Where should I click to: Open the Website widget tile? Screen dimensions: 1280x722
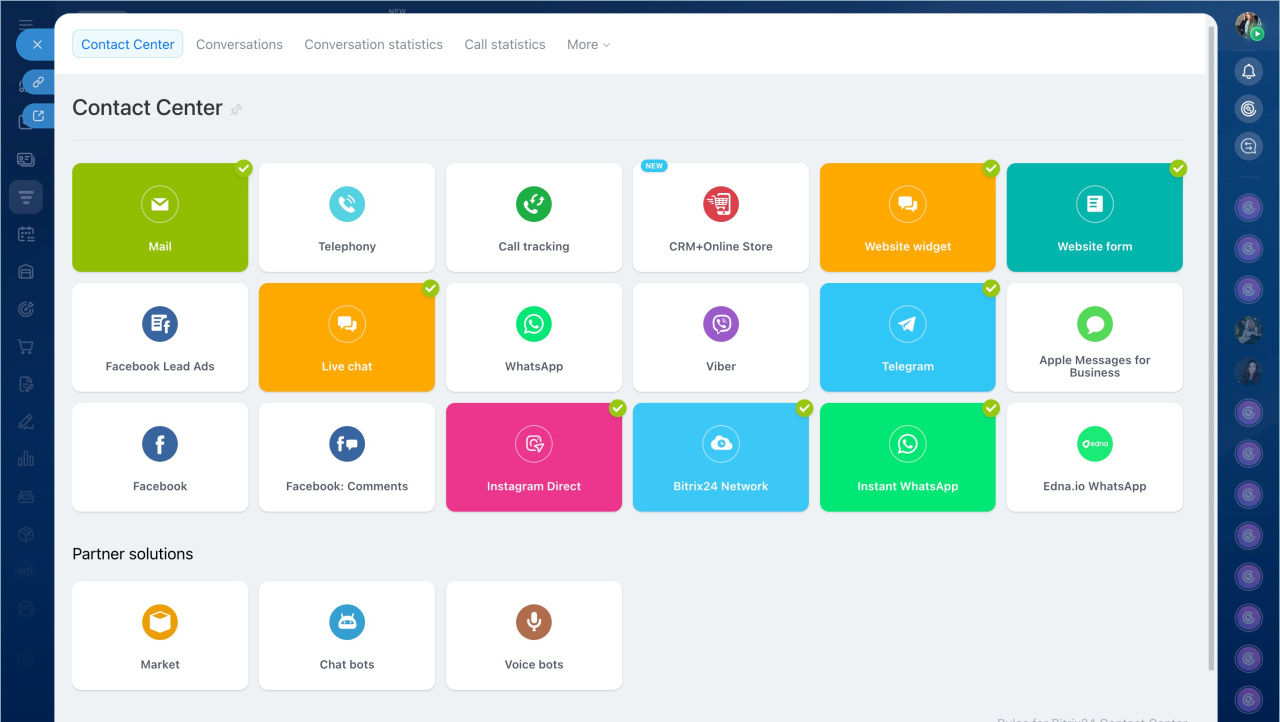tap(908, 218)
